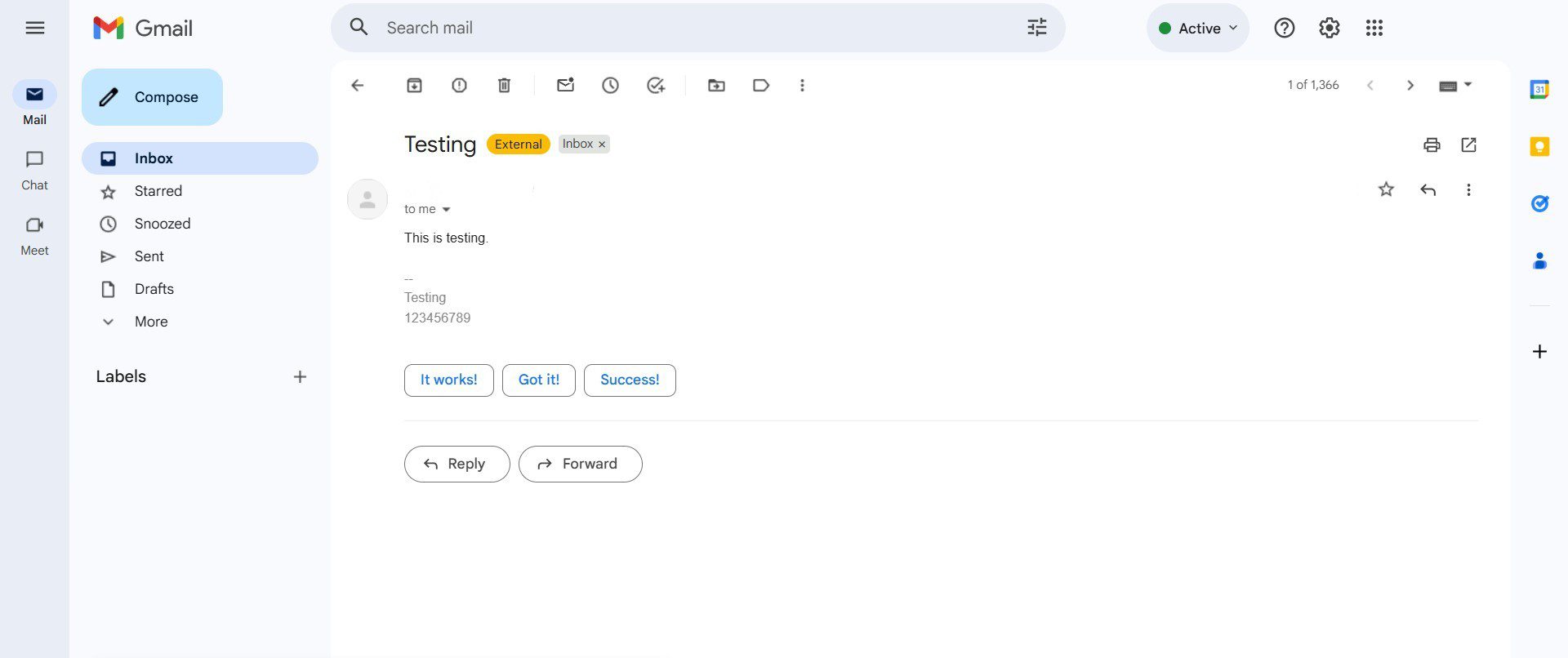Image resolution: width=1568 pixels, height=658 pixels.
Task: Remove the Inbox label from email
Action: (602, 144)
